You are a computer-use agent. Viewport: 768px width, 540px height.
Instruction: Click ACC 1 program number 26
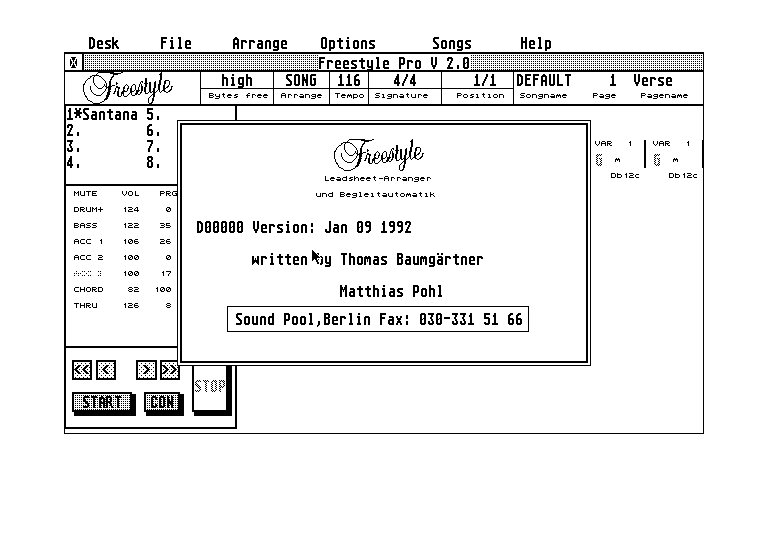(x=166, y=242)
